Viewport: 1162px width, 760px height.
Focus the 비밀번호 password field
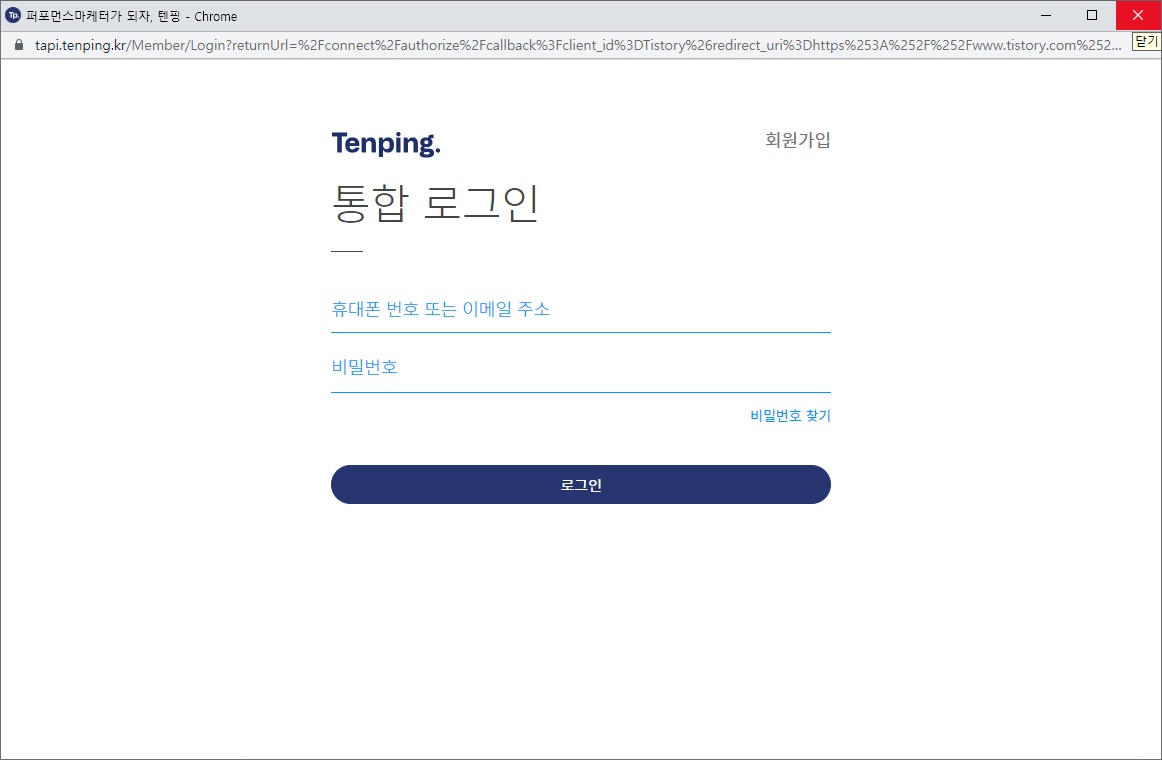(580, 368)
